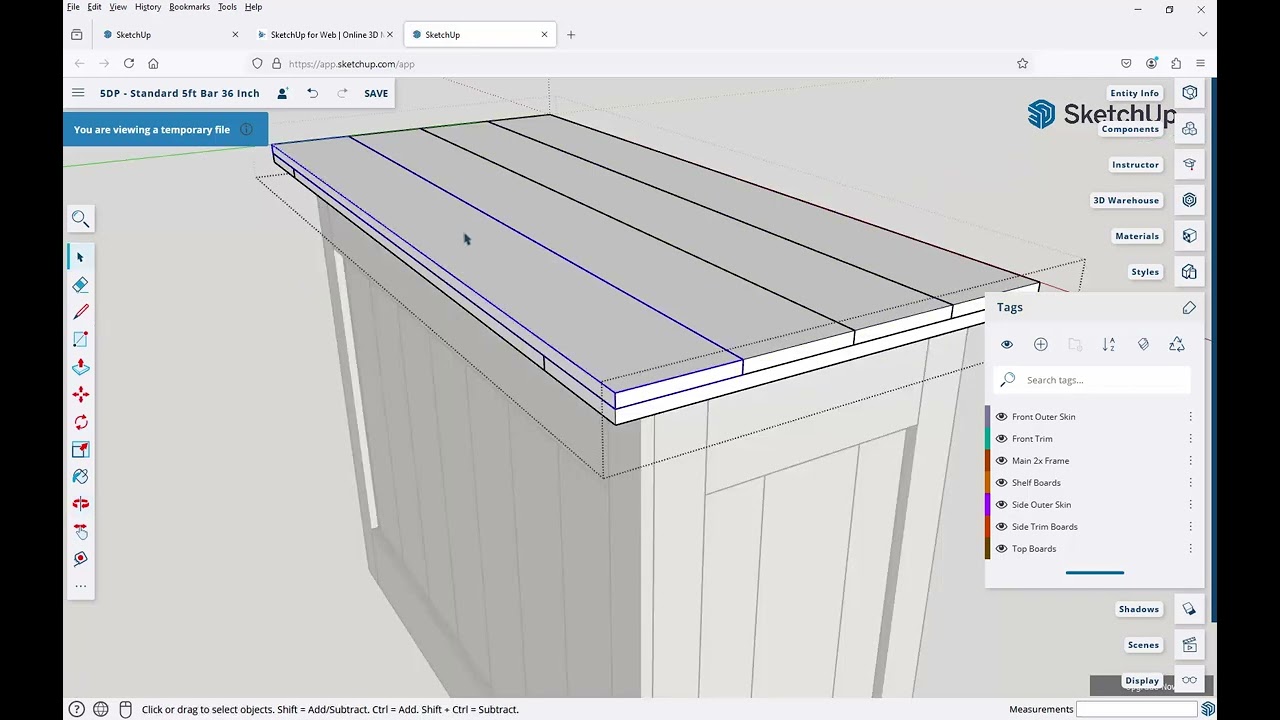Add a new tag with plus icon
The height and width of the screenshot is (720, 1280).
1041,344
